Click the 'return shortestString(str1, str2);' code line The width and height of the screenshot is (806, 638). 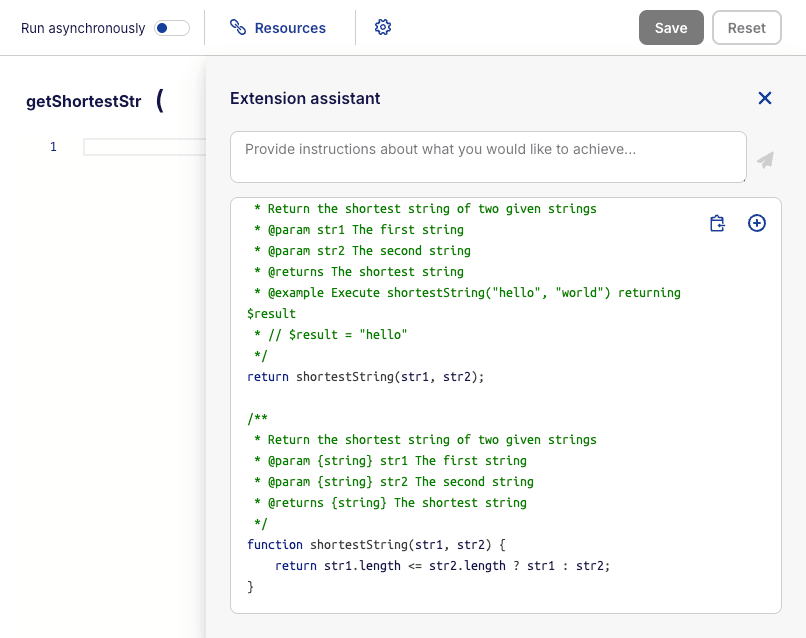[365, 377]
